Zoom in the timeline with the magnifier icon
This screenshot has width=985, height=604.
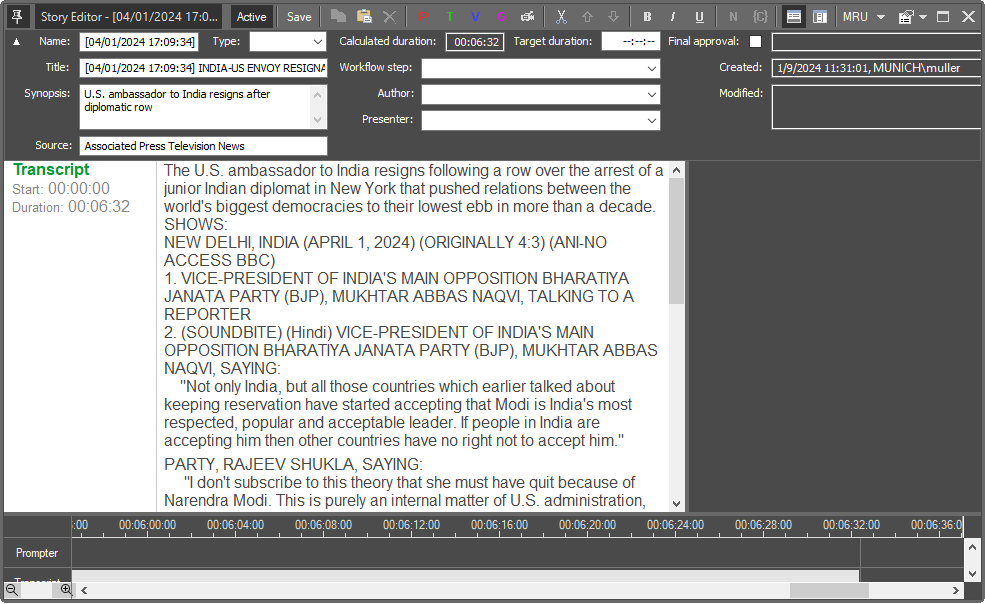66,590
